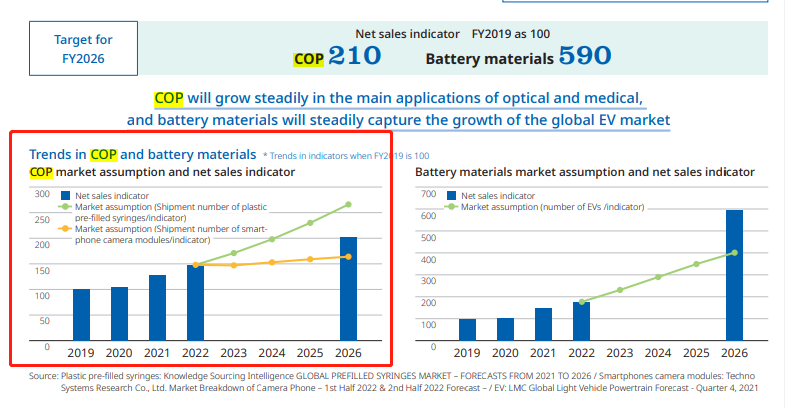This screenshot has height=408, width=785.
Task: Click the 2026 orange data point in COP chart
Action: 348,257
